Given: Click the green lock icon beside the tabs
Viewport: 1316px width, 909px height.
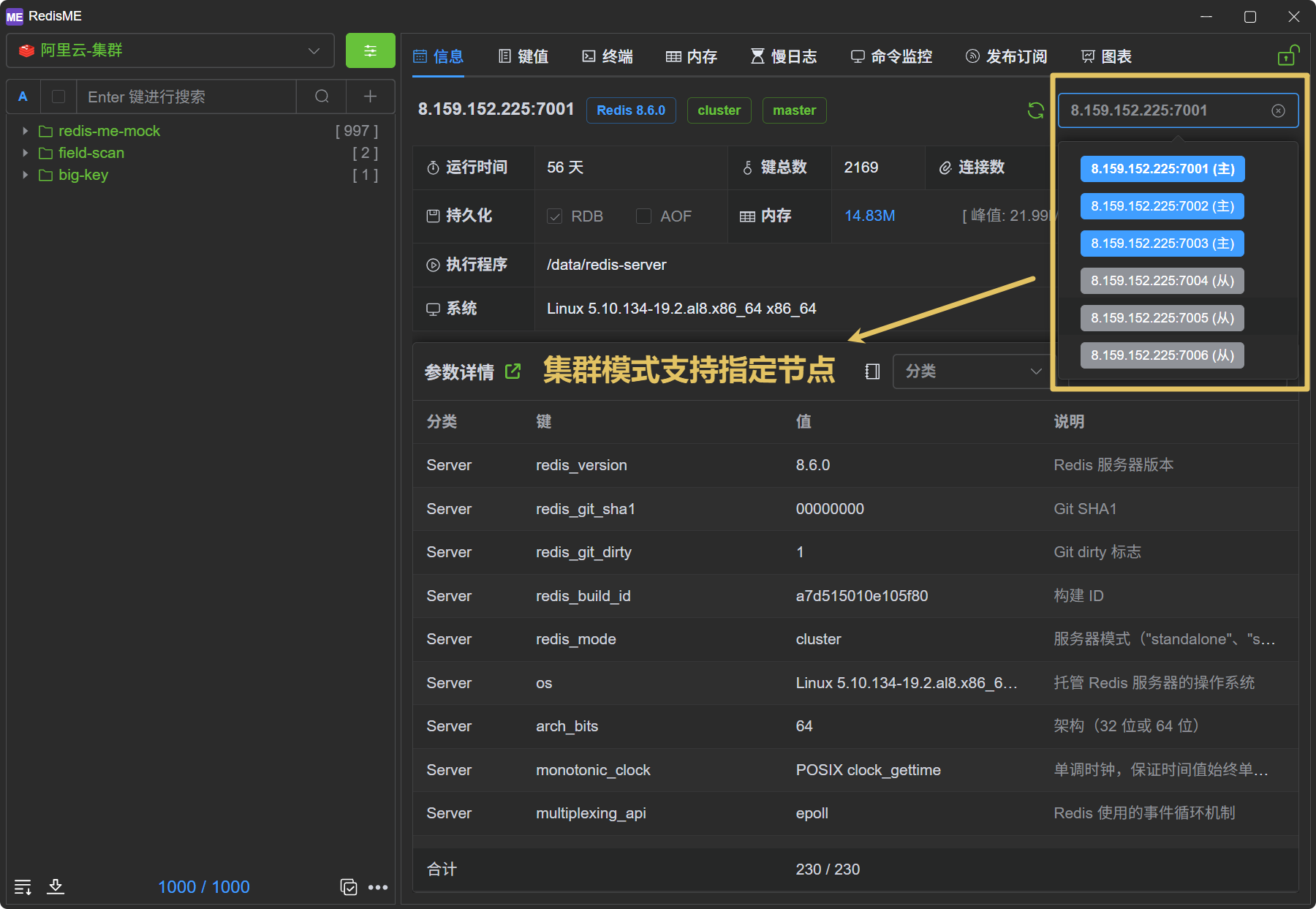Looking at the screenshot, I should [x=1288, y=56].
